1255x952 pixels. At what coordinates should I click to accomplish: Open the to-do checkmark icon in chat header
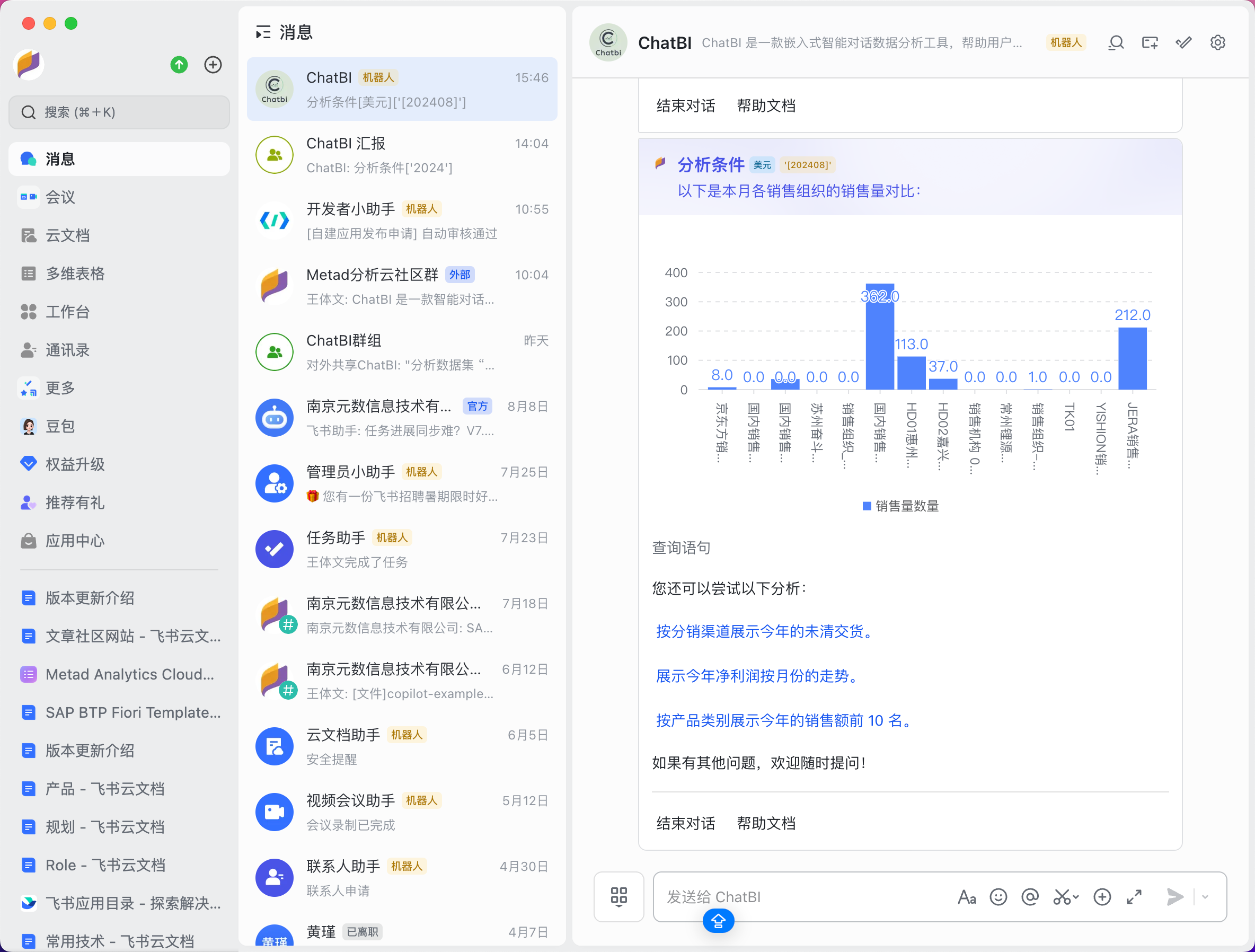click(x=1183, y=42)
